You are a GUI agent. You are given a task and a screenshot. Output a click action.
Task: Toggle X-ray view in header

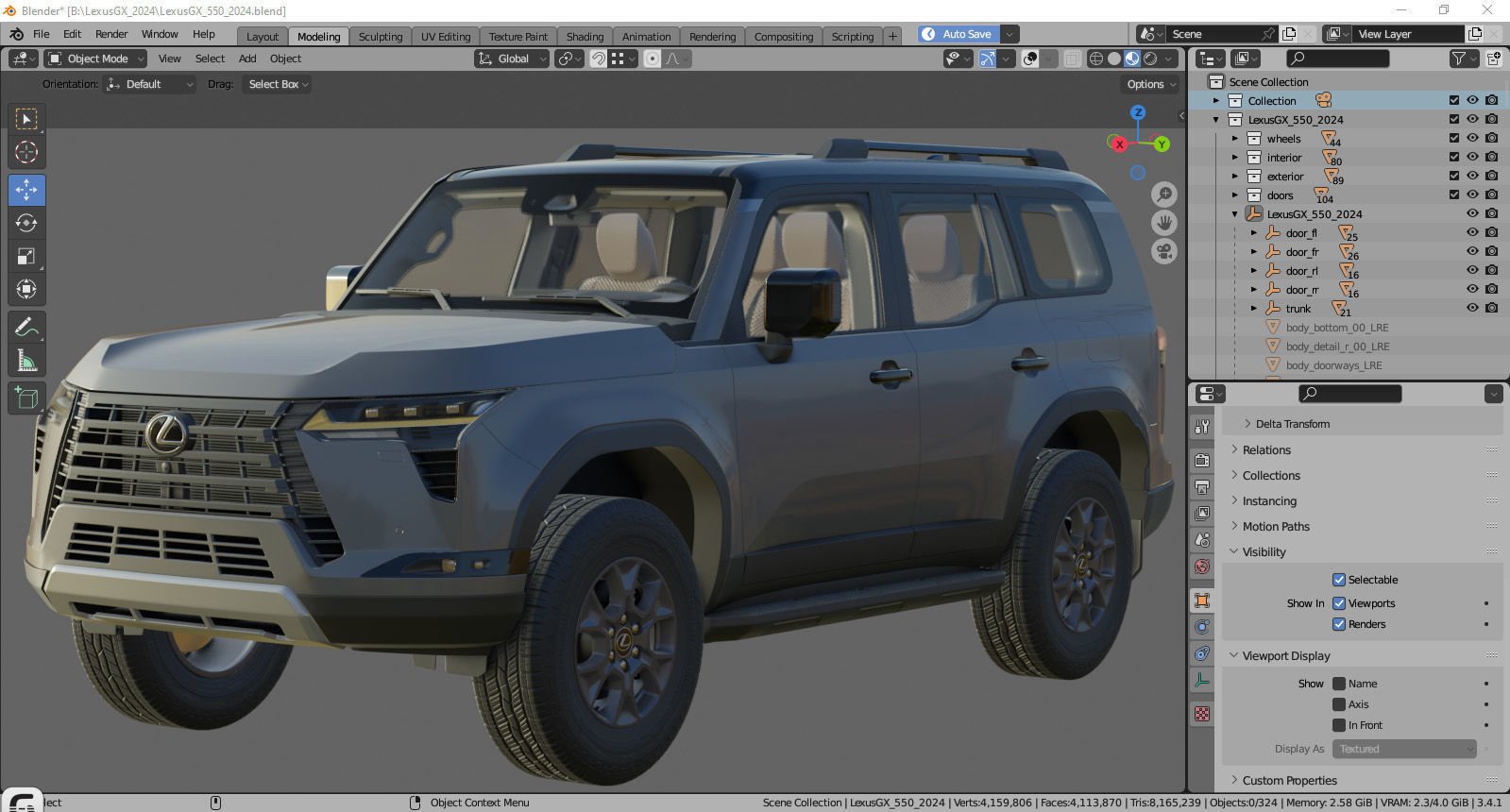(1072, 59)
